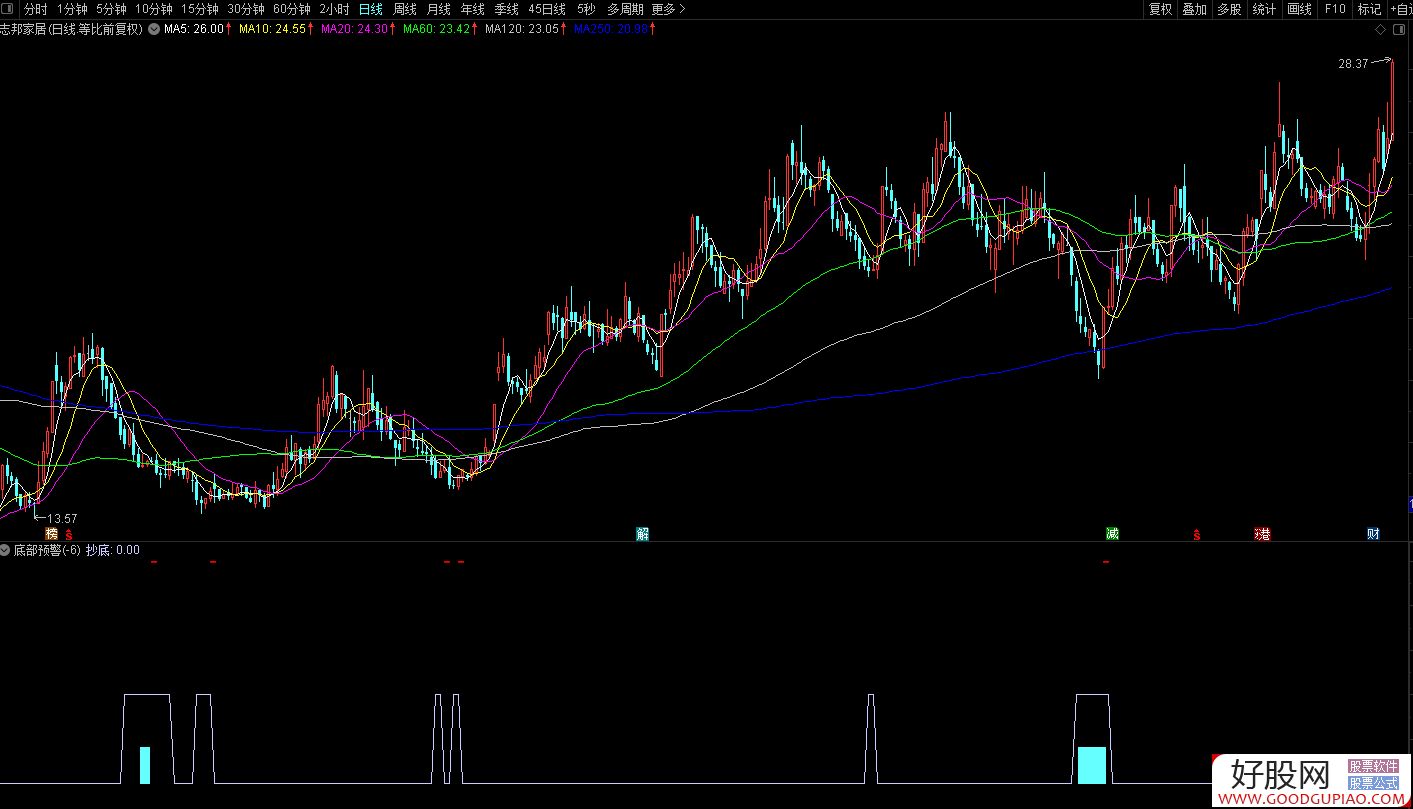The width and height of the screenshot is (1413, 809).
Task: Expand the 底部预警 indicator dropdown arrow
Action: pyautogui.click(x=6, y=550)
